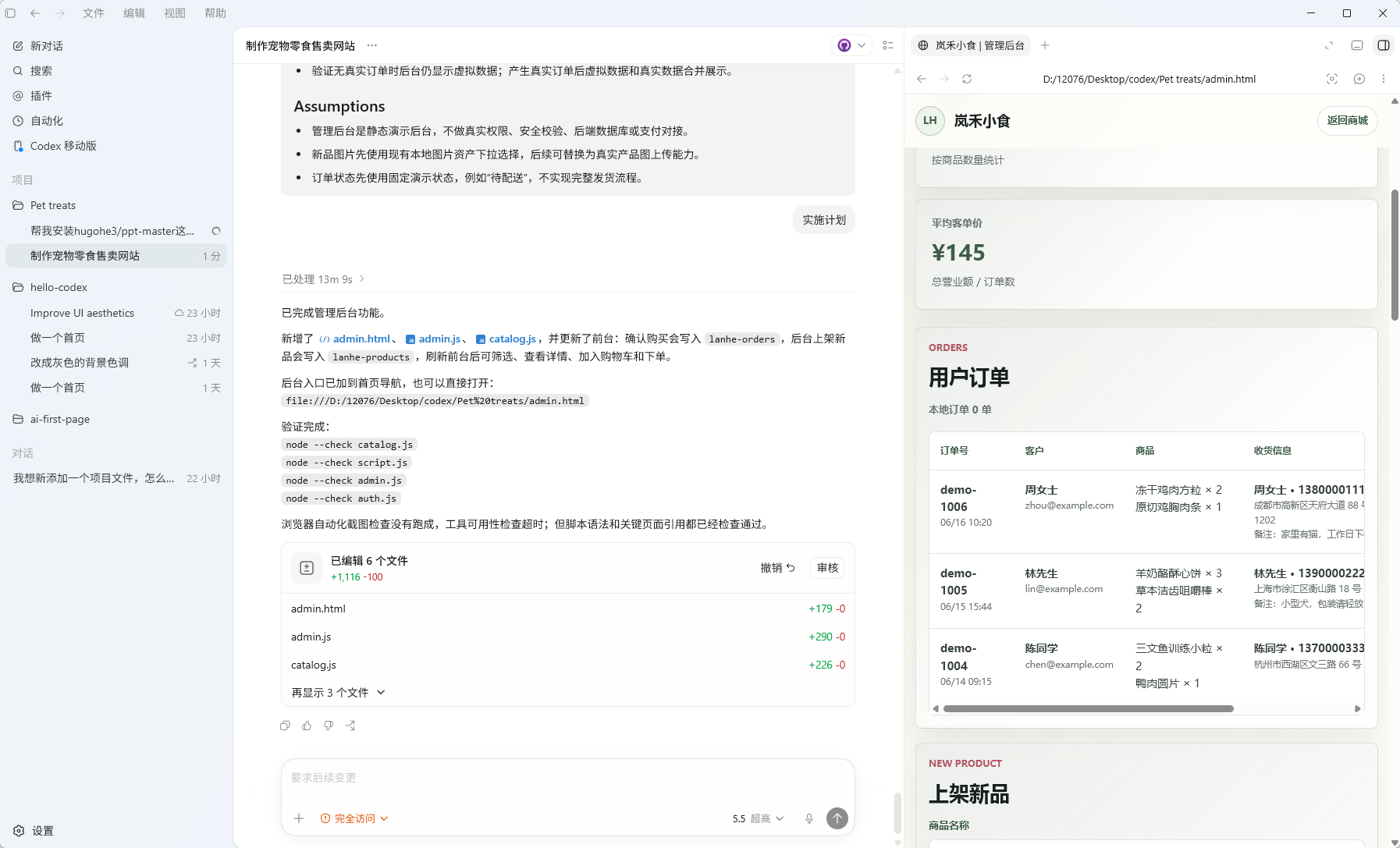Expand the 已处理 13m 9s details
Screen dimensions: 1400x848
(x=323, y=279)
